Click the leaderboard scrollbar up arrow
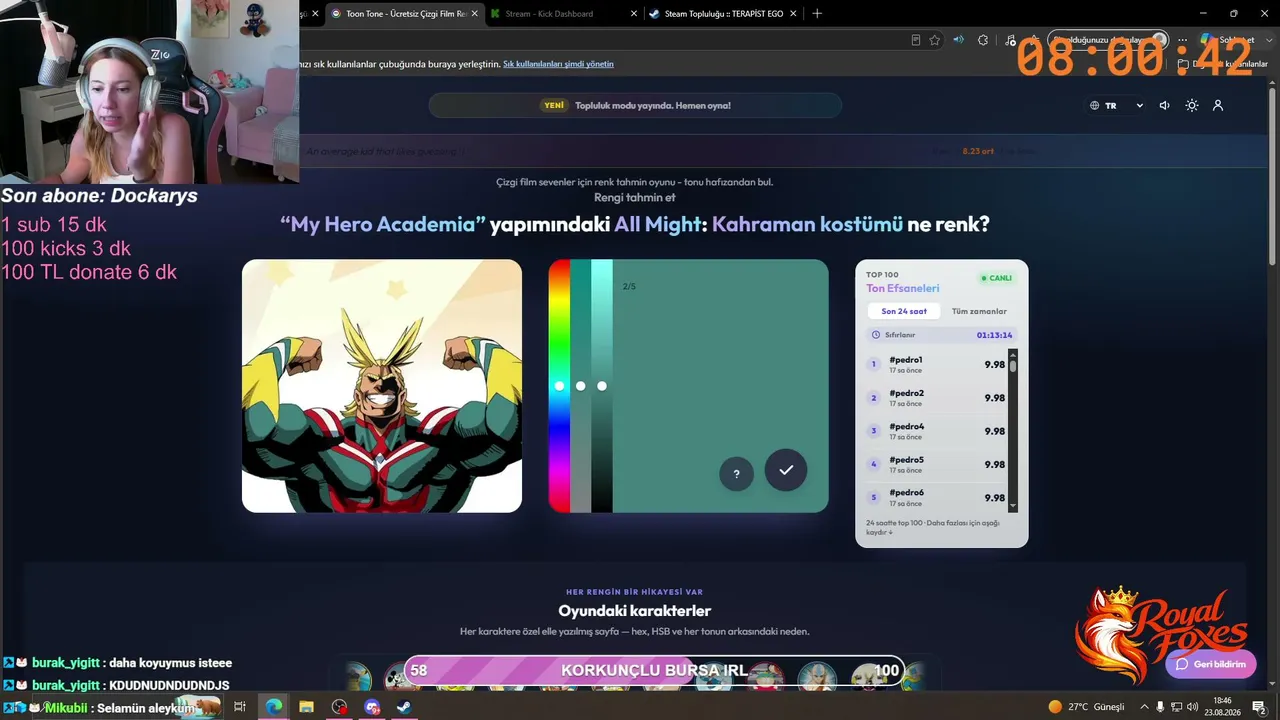 tap(1013, 354)
